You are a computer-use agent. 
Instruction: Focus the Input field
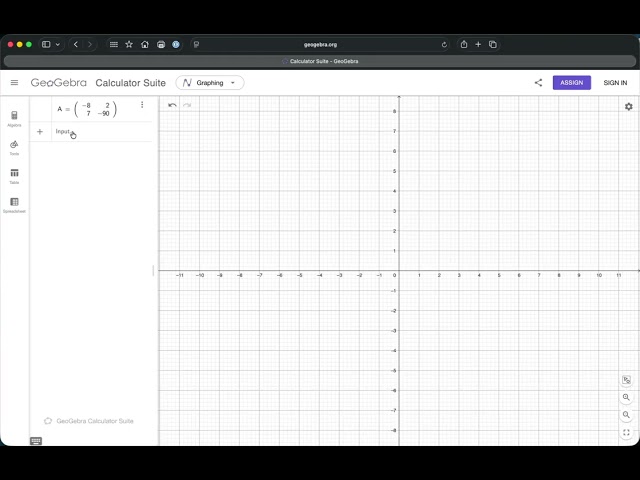[x=102, y=131]
